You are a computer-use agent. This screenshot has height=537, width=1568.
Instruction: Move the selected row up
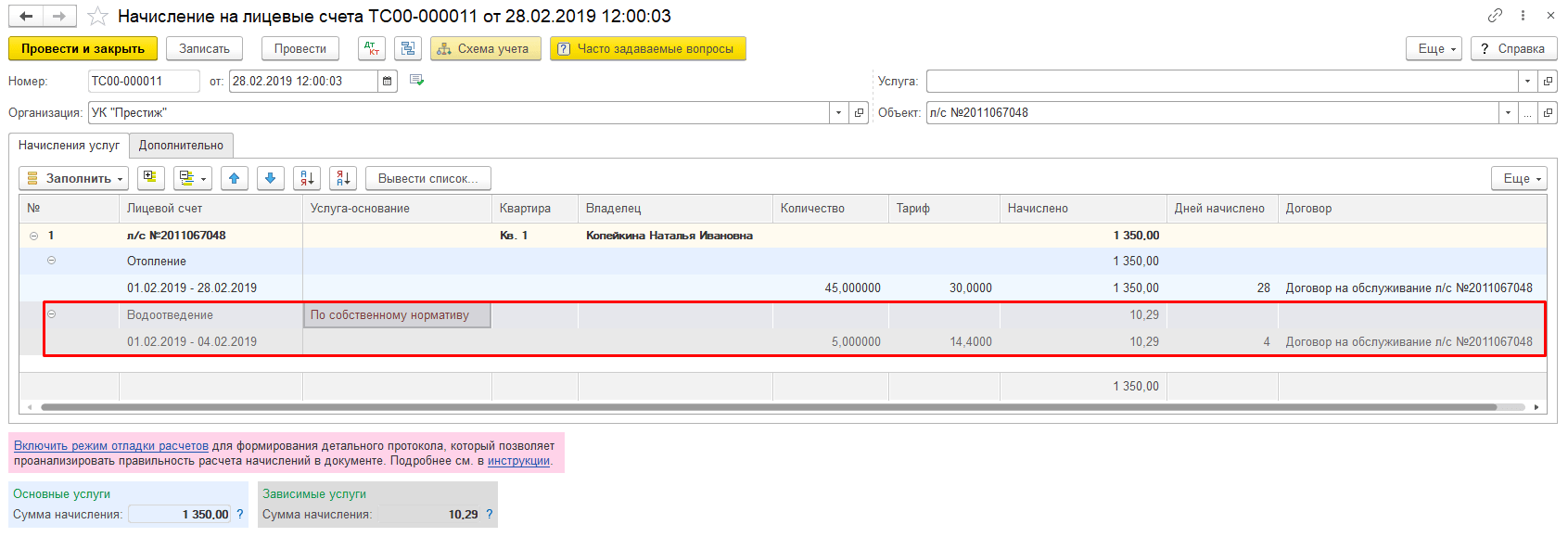pos(235,178)
